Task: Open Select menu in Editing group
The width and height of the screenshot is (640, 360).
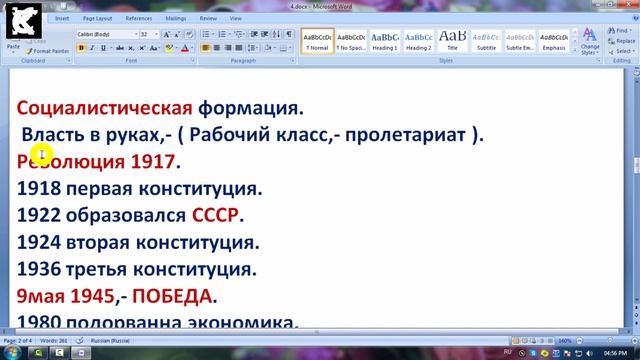Action: 621,51
